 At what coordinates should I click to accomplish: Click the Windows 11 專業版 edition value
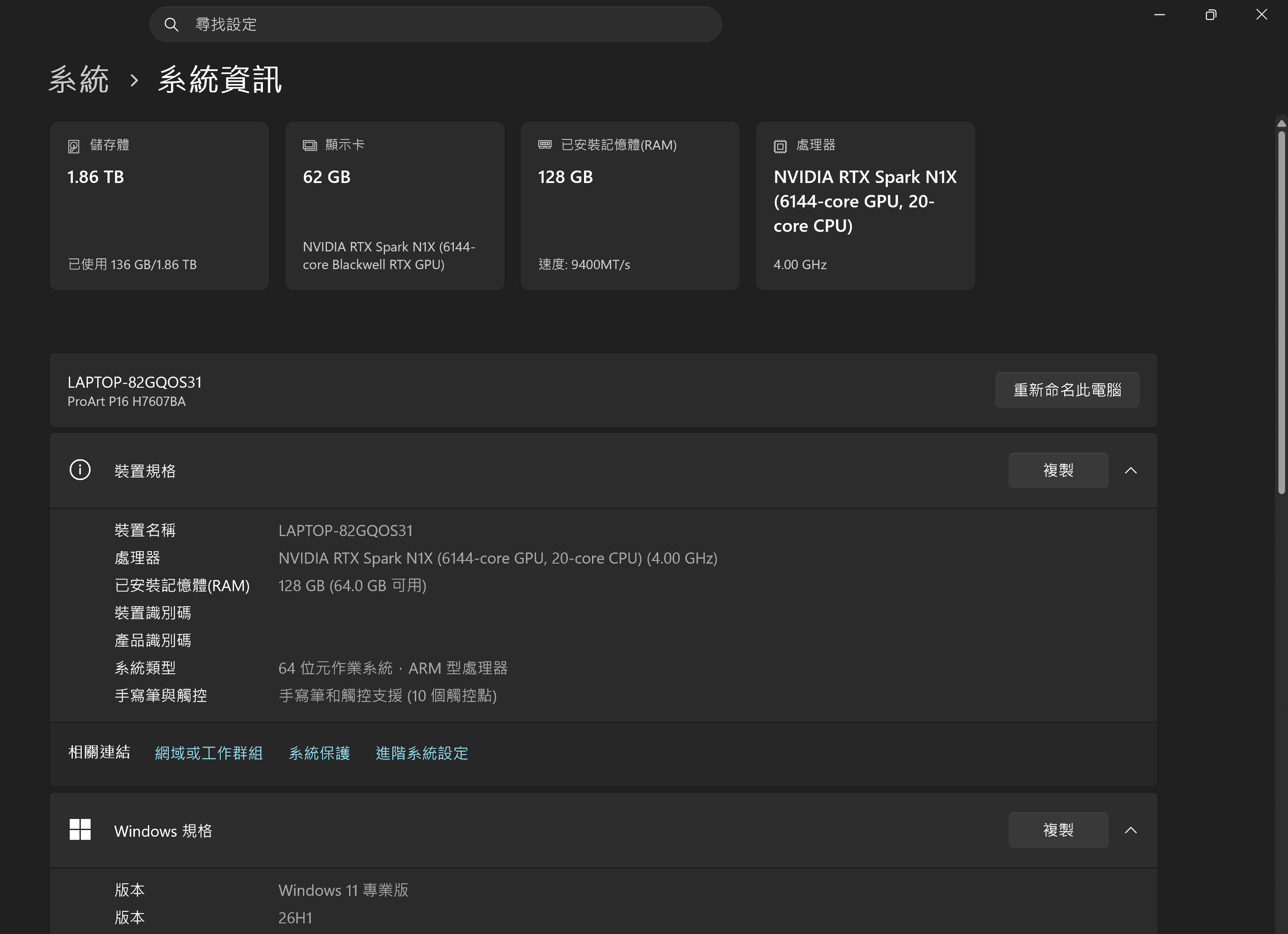[x=343, y=890]
